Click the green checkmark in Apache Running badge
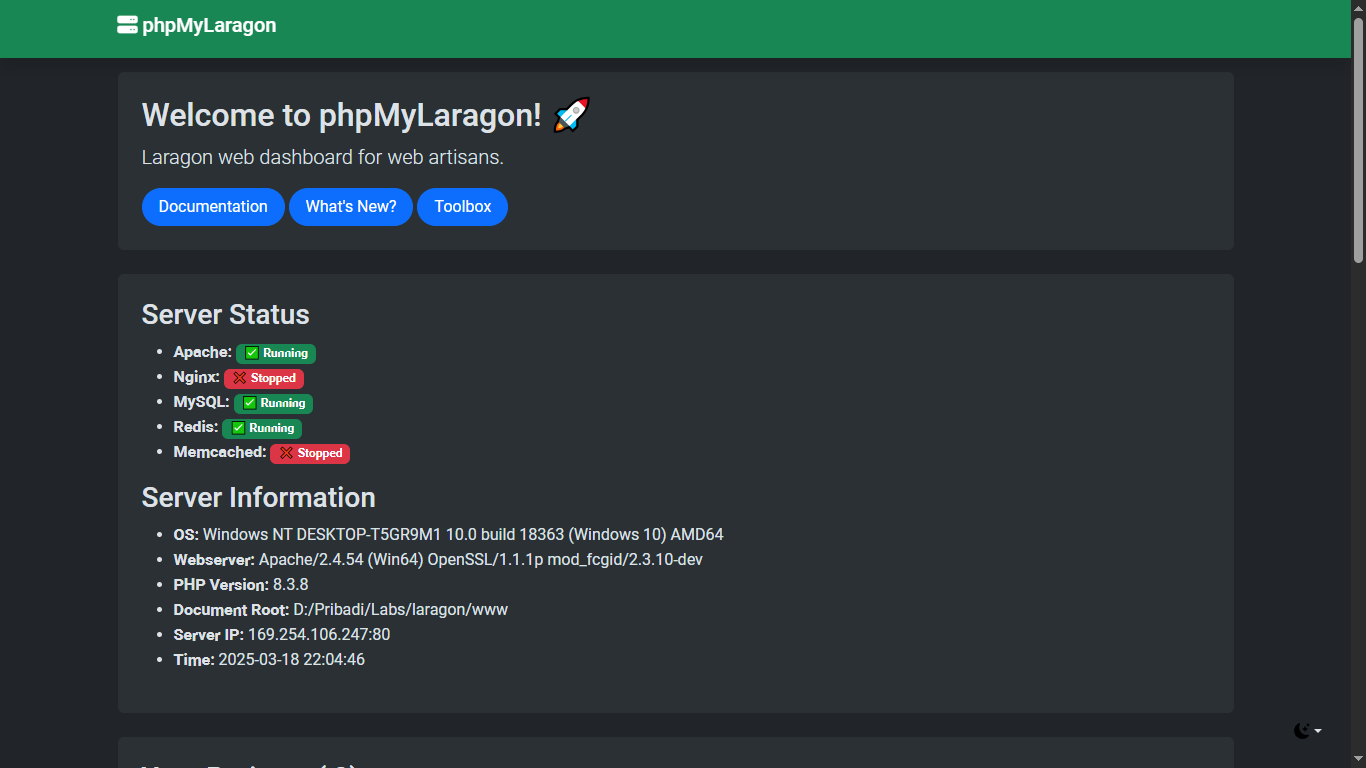Screen dimensions: 1366x768 click(252, 353)
